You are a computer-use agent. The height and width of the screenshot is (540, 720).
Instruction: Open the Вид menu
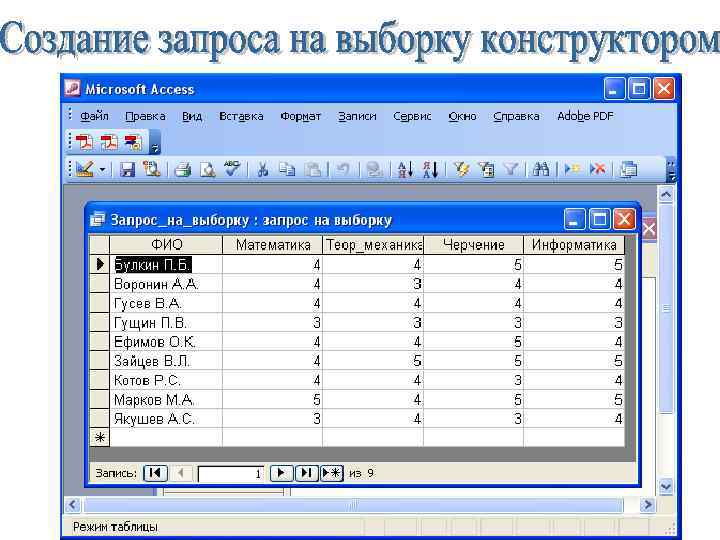click(x=192, y=116)
